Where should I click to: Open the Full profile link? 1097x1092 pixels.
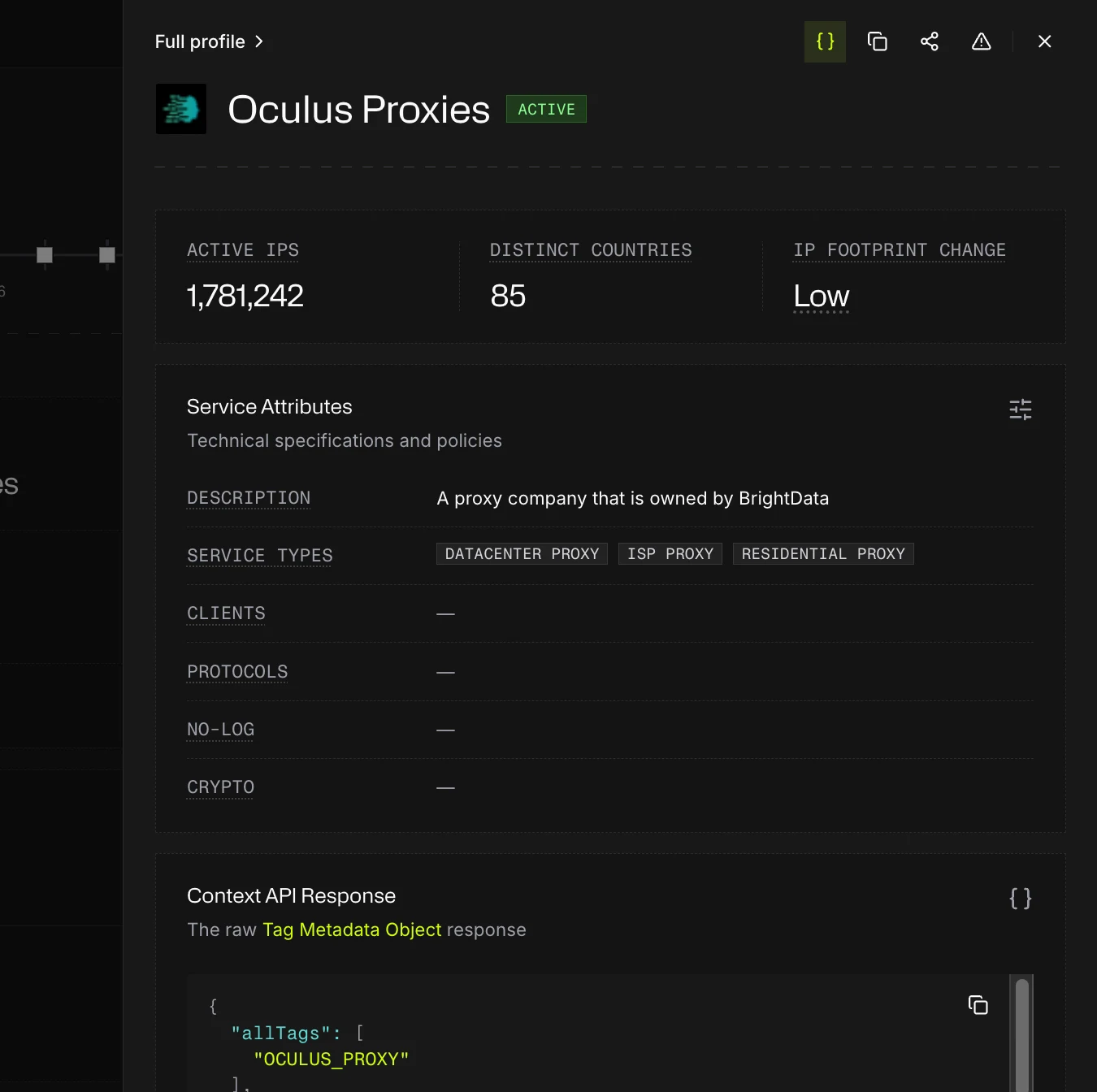pyautogui.click(x=209, y=41)
